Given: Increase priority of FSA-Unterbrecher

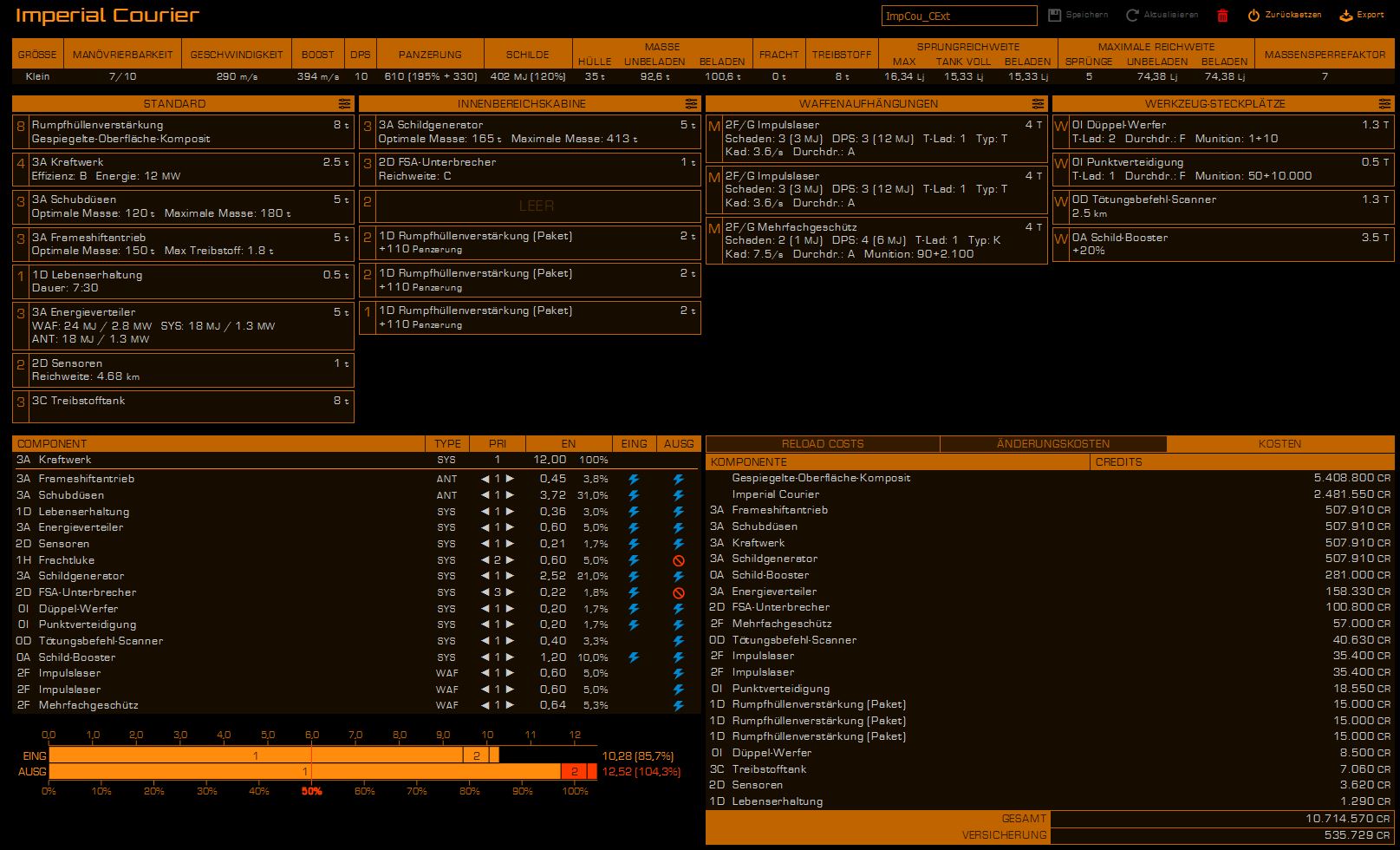Looking at the screenshot, I should coord(510,592).
